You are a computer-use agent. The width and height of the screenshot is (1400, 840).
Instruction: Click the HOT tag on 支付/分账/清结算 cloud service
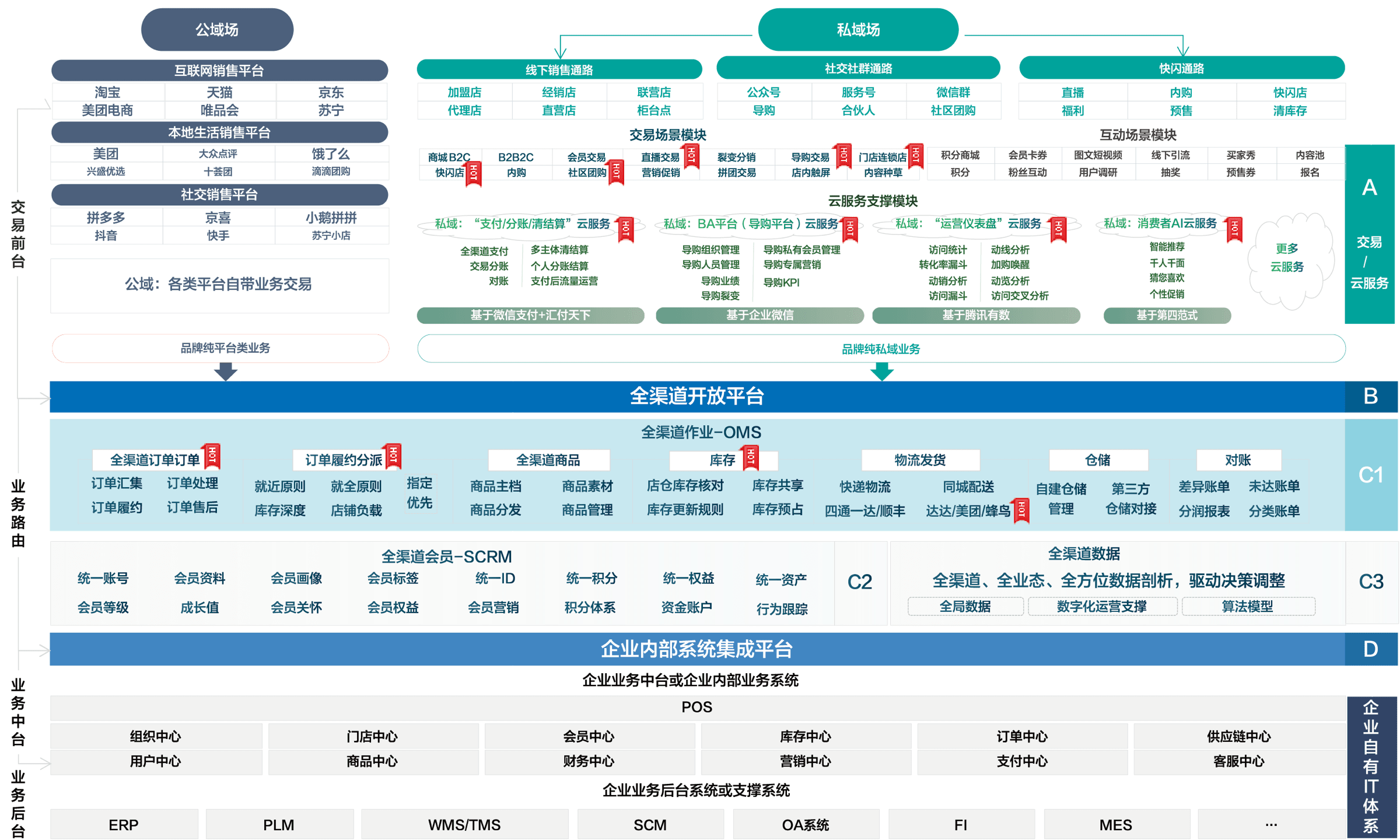pos(625,229)
